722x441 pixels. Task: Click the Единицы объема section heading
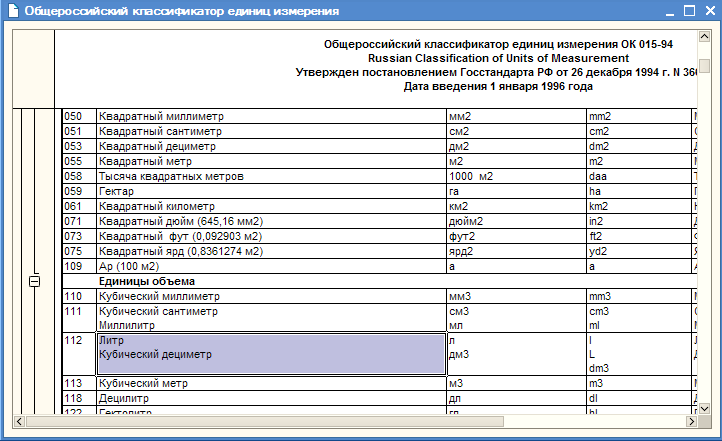click(147, 281)
